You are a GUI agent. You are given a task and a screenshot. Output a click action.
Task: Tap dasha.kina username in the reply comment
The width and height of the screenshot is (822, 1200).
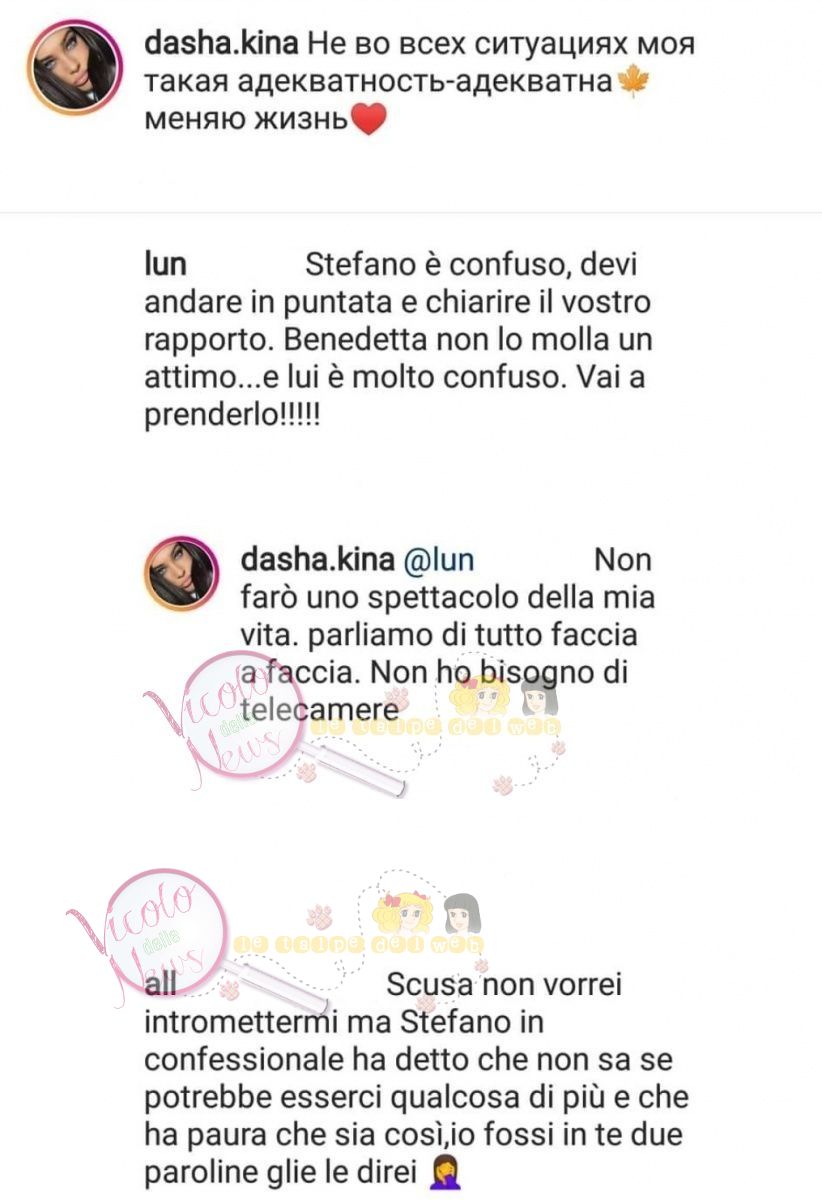[316, 559]
